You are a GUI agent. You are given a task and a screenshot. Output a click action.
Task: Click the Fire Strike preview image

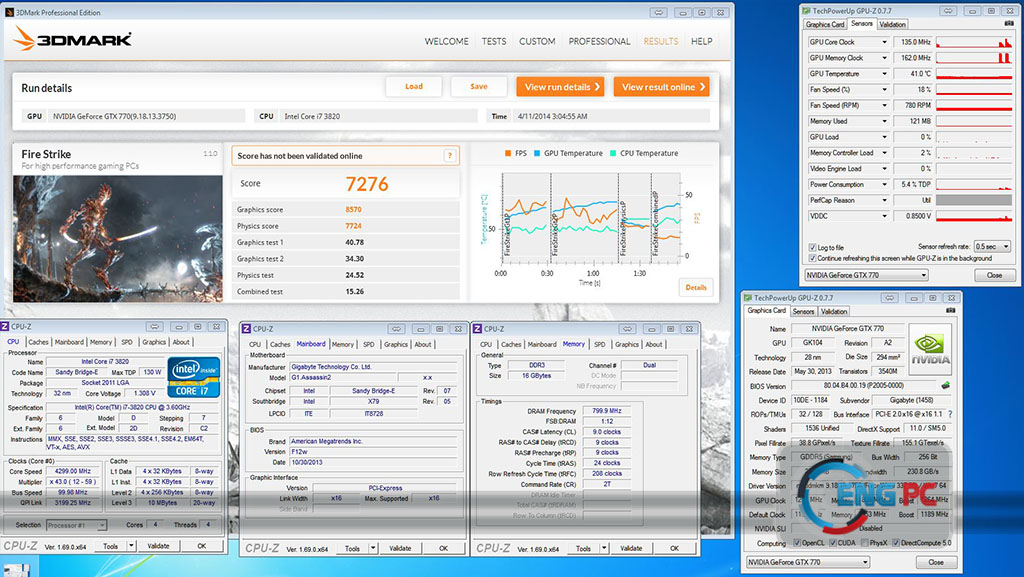(118, 238)
